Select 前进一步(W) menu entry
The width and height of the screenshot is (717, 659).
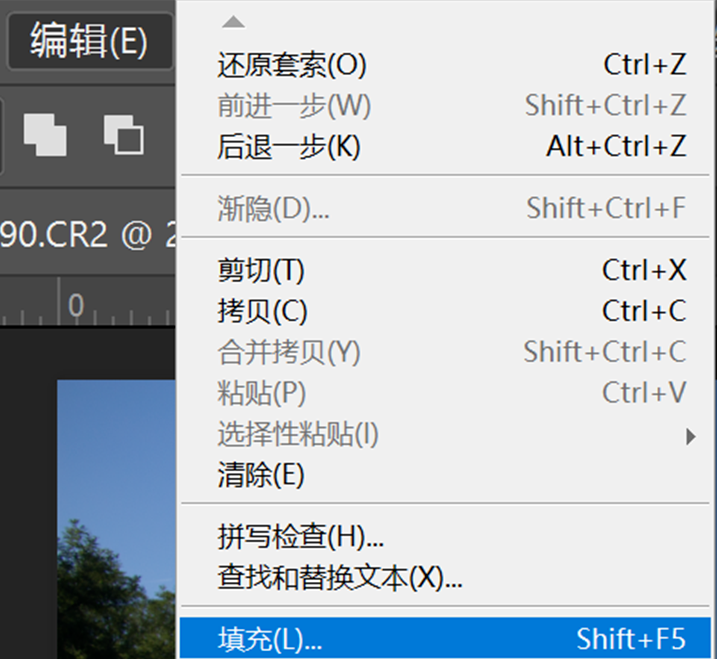[x=294, y=105]
